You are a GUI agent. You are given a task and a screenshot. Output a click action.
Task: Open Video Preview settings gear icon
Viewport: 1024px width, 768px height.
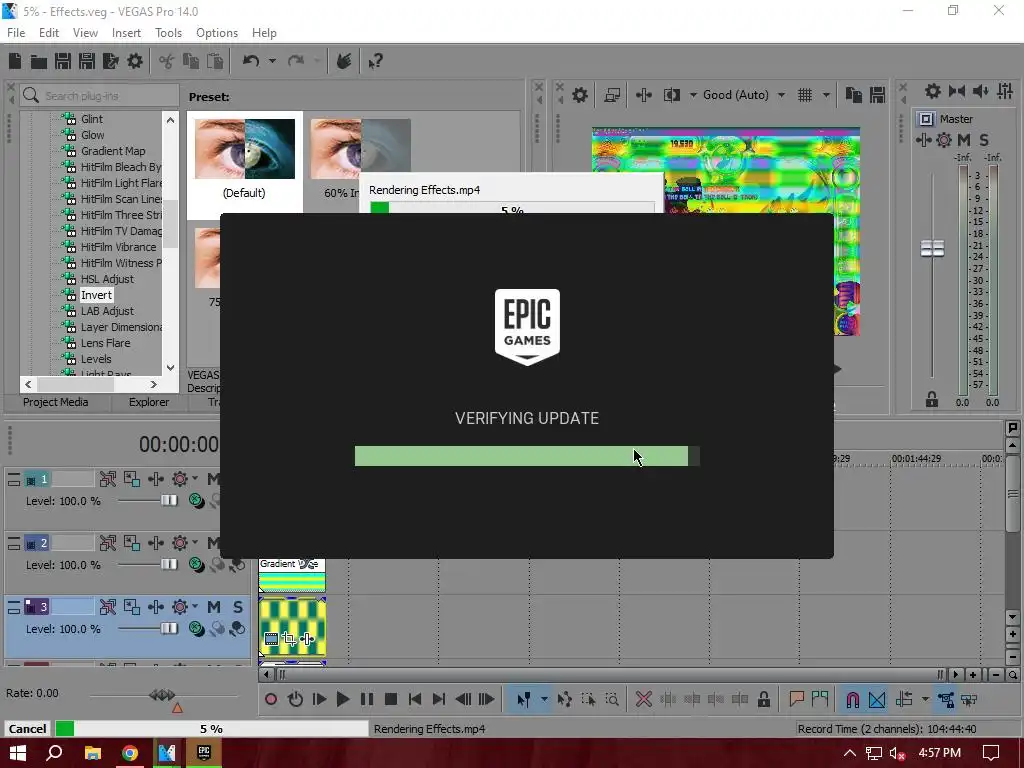579,95
